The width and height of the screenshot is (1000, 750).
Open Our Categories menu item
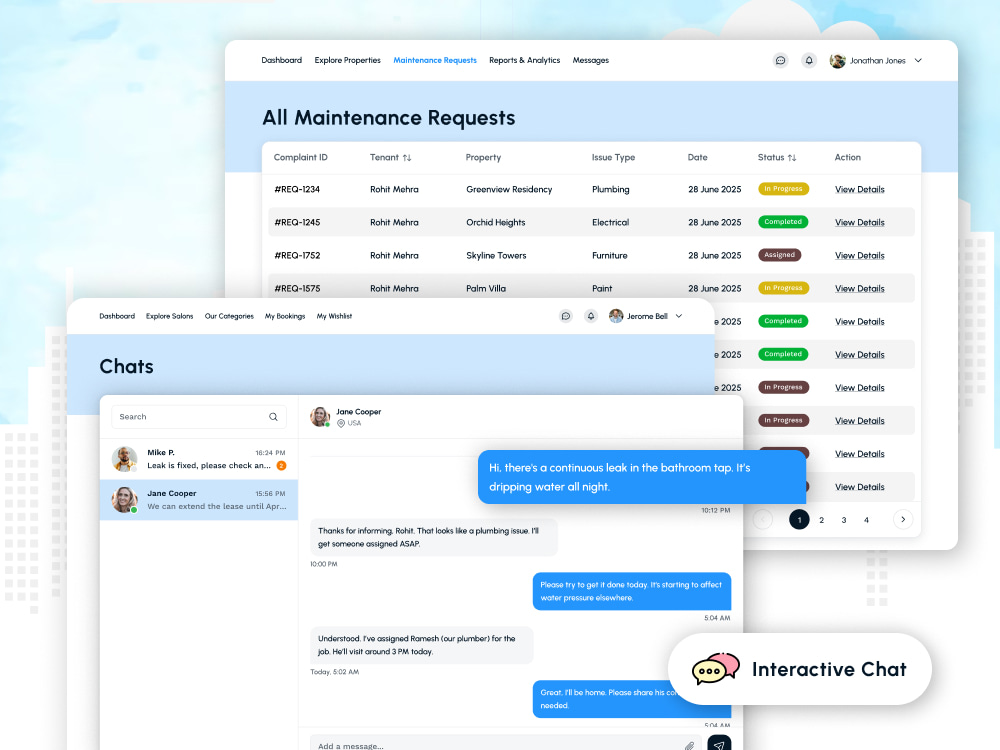coord(229,316)
